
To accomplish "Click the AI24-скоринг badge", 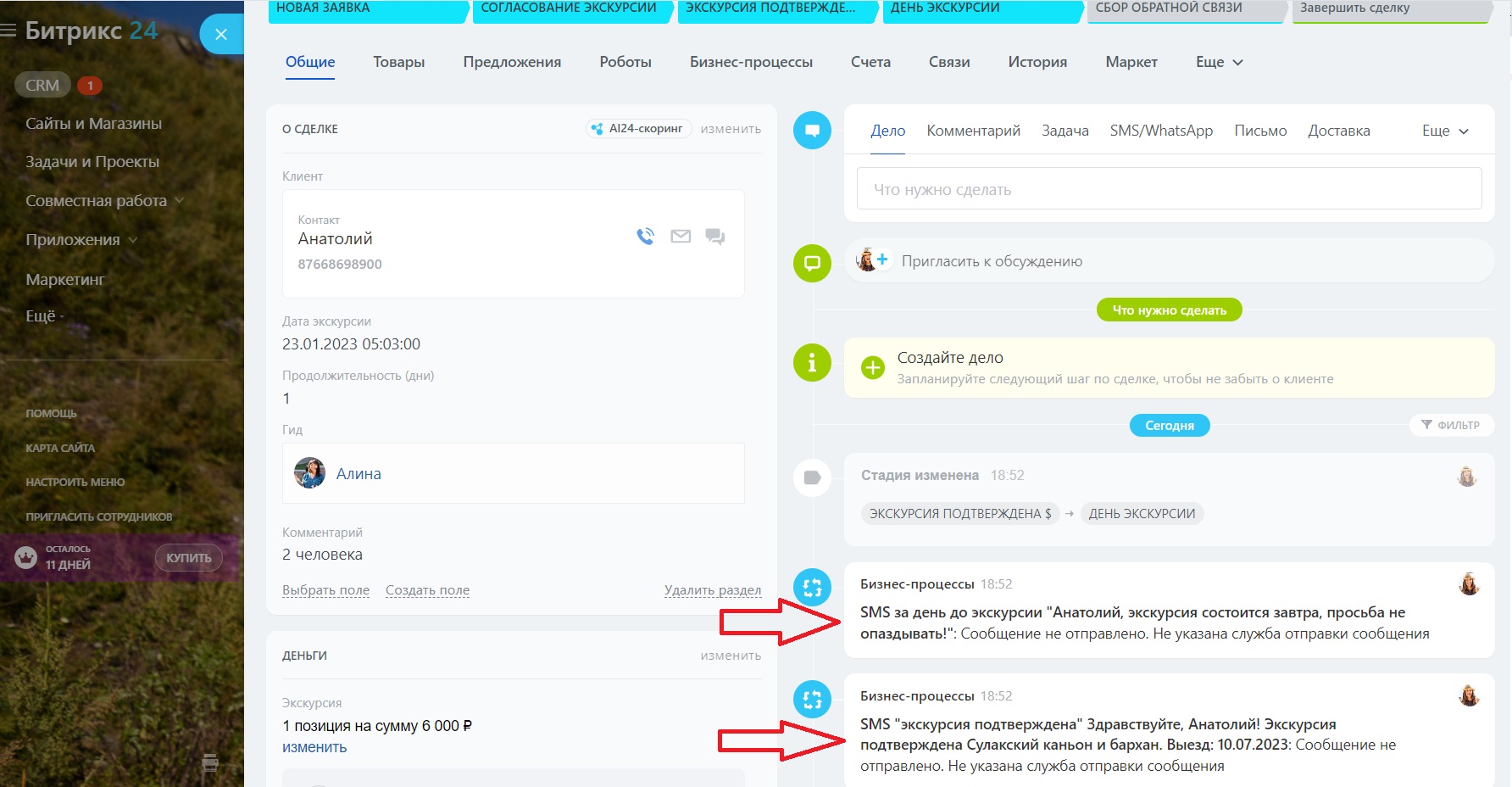I will pos(639,129).
